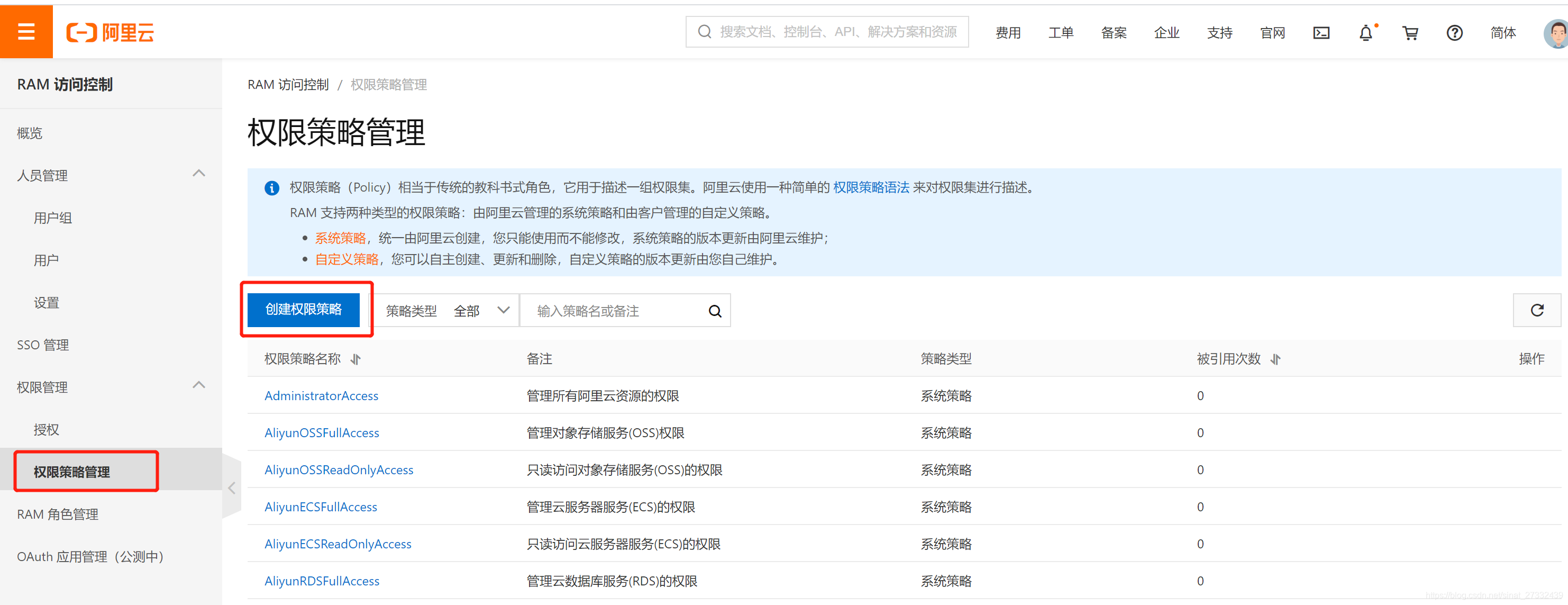The width and height of the screenshot is (1568, 605).
Task: Click 管理云数据库服务(RDS)的权限 cell
Action: [x=612, y=581]
